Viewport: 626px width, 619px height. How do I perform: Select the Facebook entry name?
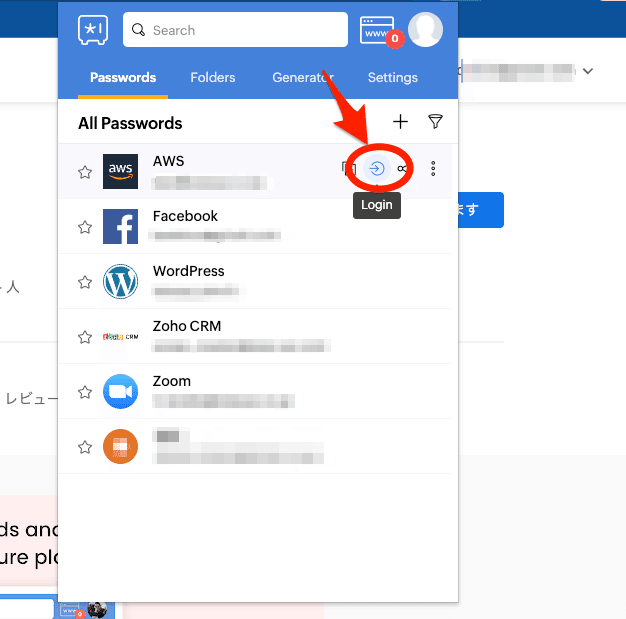185,216
